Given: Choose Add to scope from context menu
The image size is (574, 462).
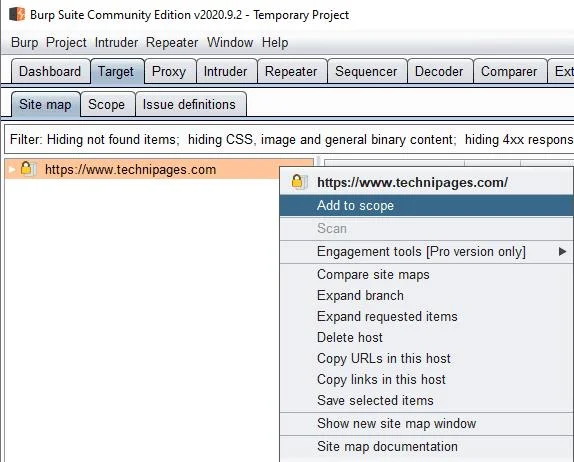Looking at the screenshot, I should point(426,206).
